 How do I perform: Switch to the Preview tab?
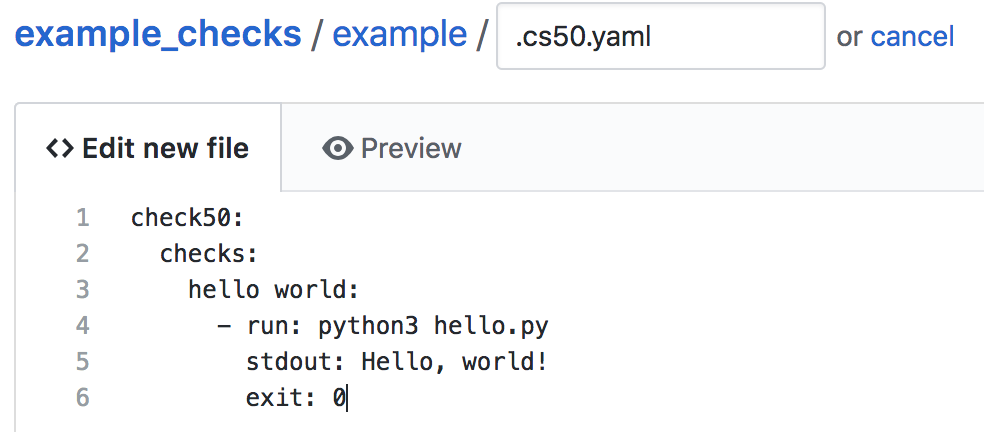point(392,149)
